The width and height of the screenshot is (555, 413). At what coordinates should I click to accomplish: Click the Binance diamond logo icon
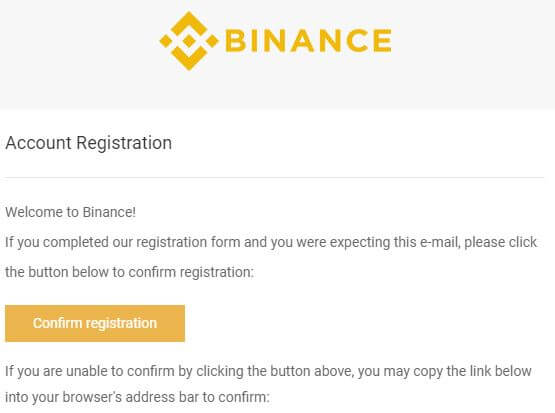(189, 41)
